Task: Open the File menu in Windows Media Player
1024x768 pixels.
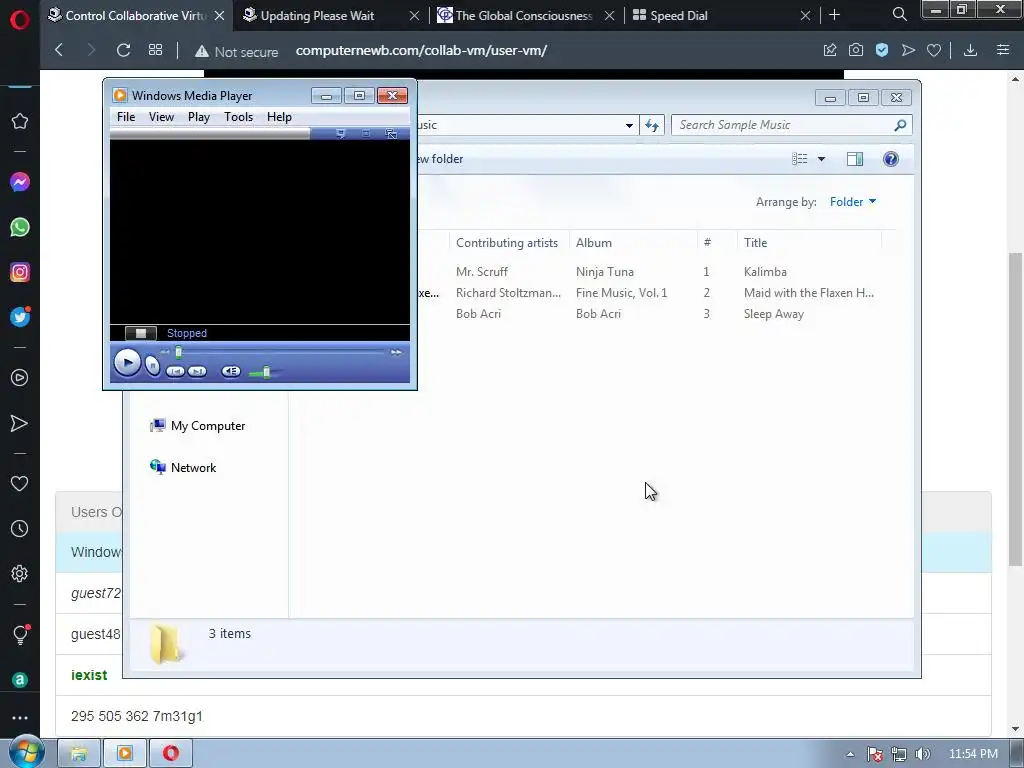Action: point(126,117)
